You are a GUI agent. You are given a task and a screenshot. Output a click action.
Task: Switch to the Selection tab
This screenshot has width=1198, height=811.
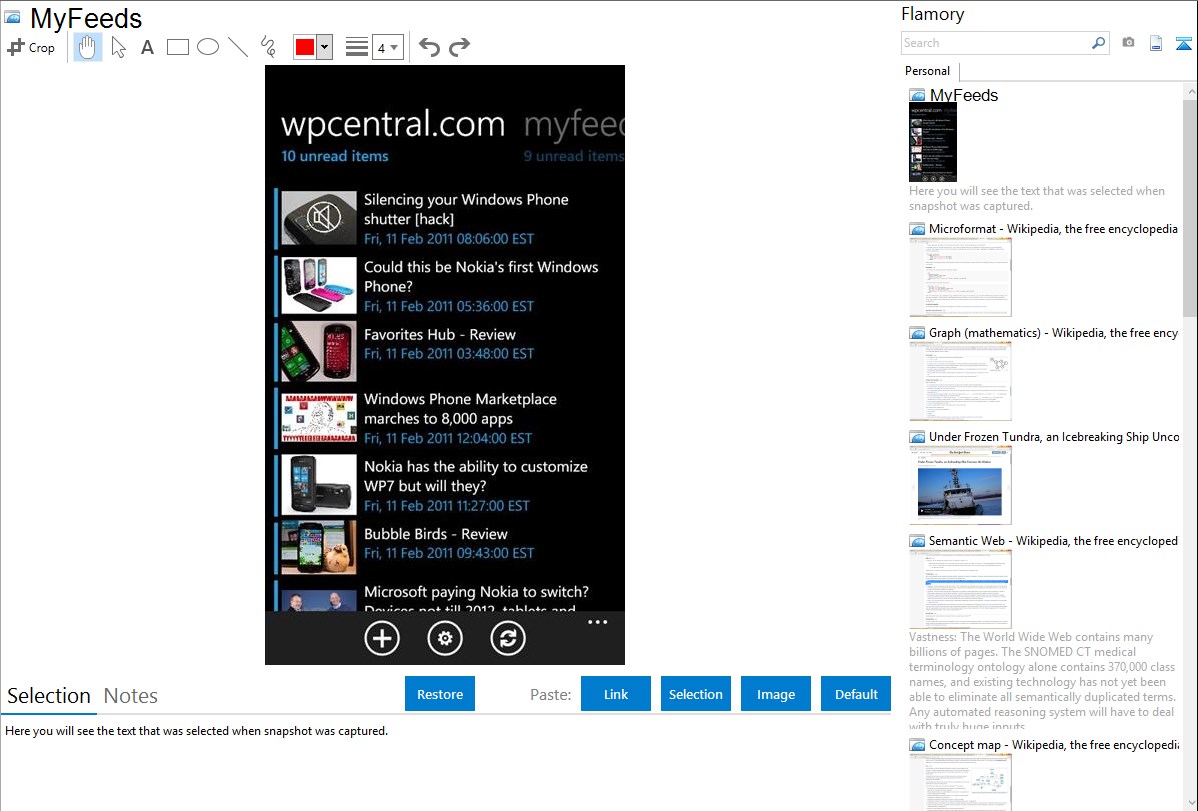[49, 696]
